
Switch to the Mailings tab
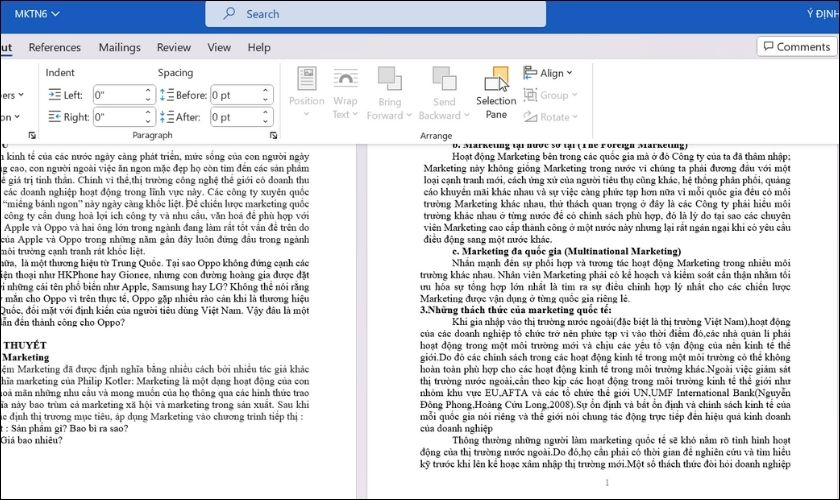119,47
